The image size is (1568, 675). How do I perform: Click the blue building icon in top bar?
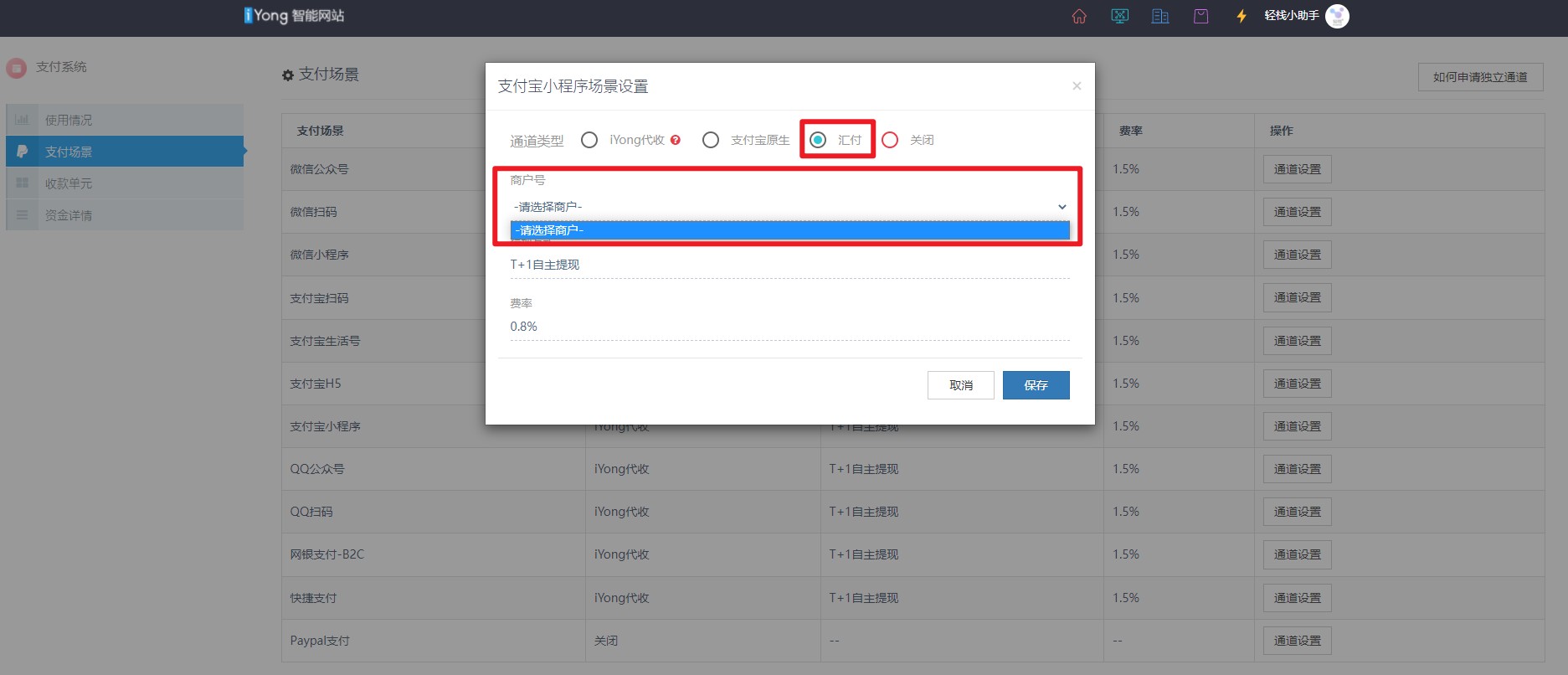(1160, 16)
